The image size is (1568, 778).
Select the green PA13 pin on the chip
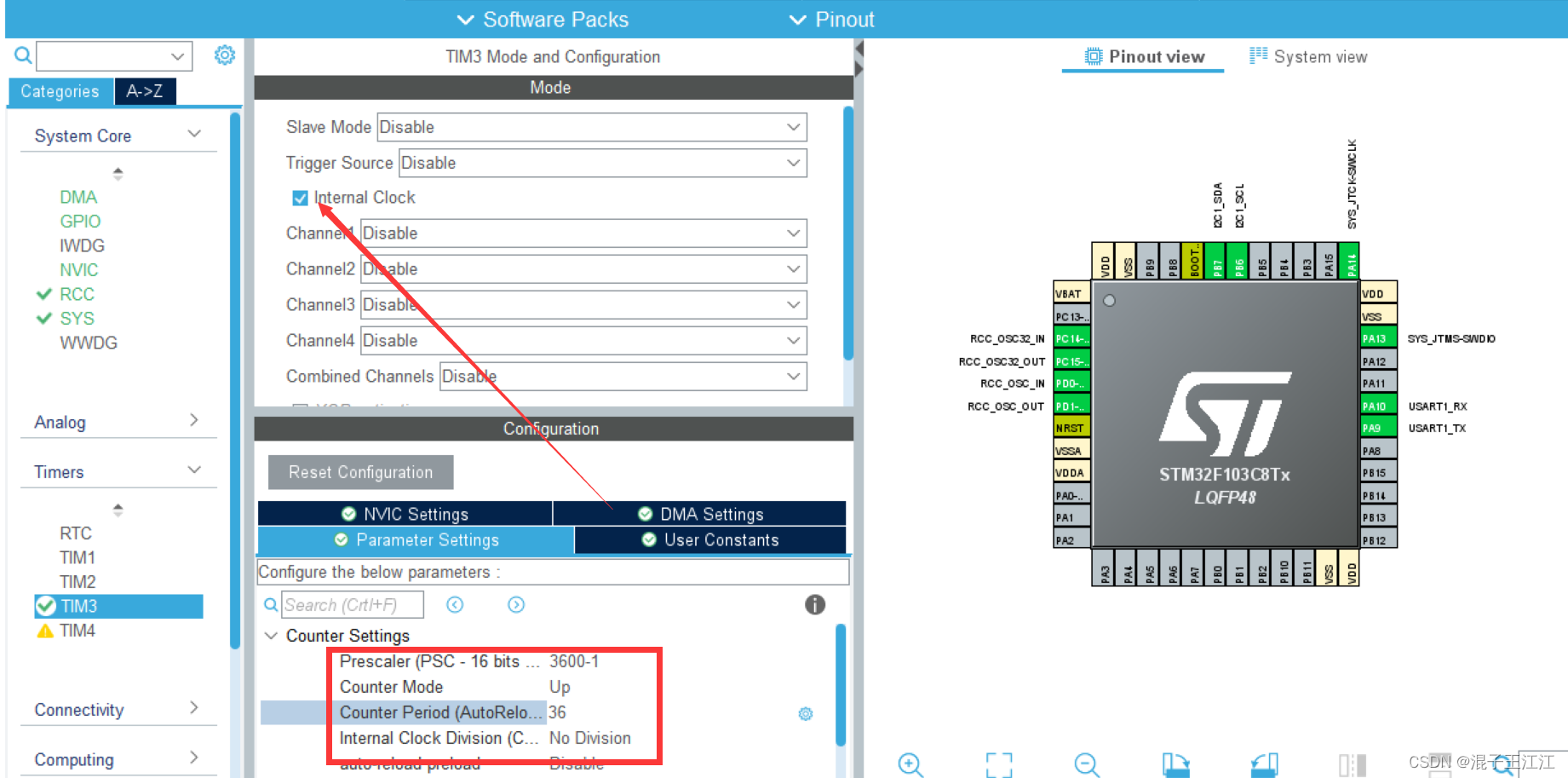pos(1378,338)
